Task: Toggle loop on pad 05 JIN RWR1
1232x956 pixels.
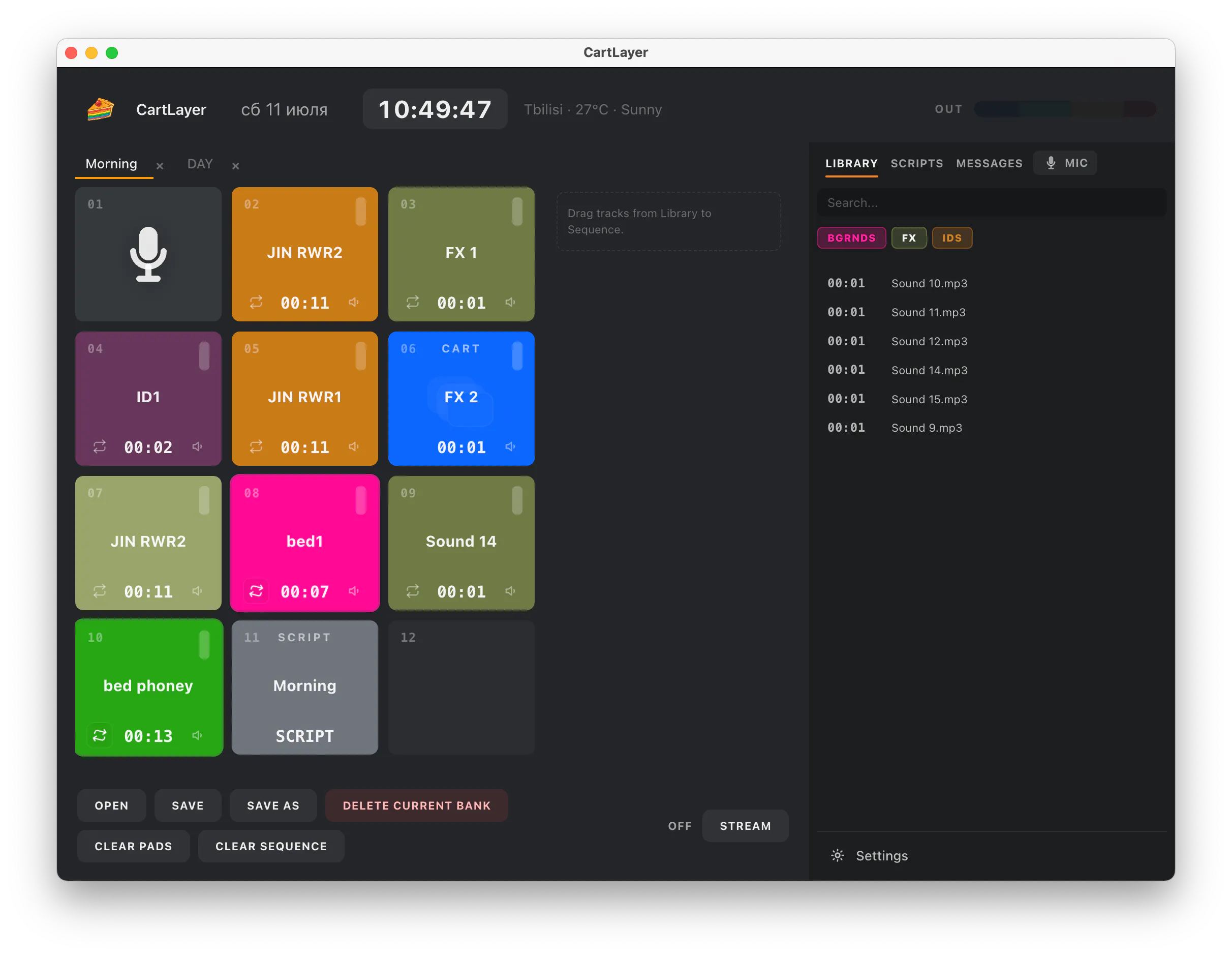Action: pos(256,447)
